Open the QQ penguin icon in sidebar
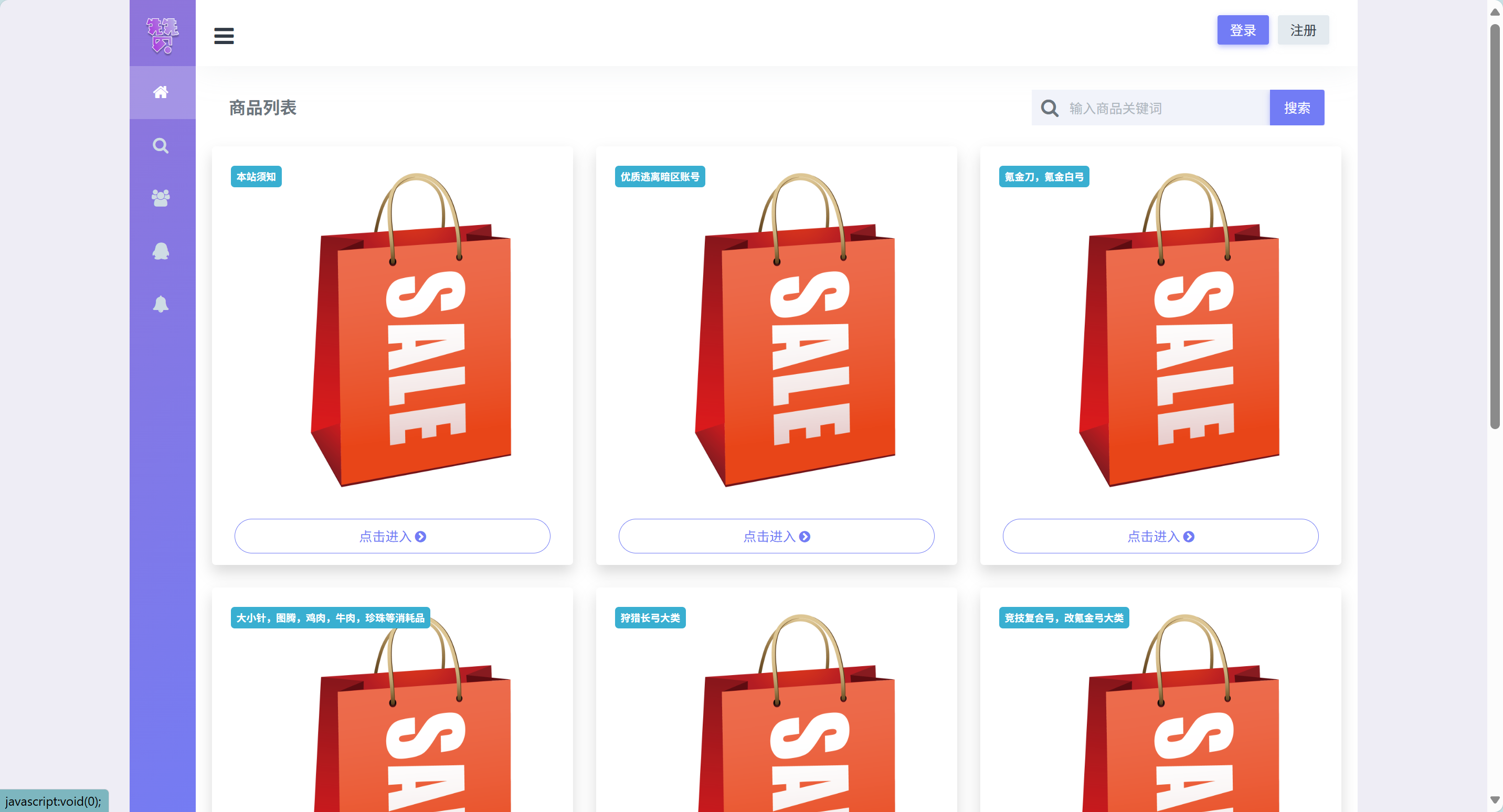 pyautogui.click(x=161, y=251)
